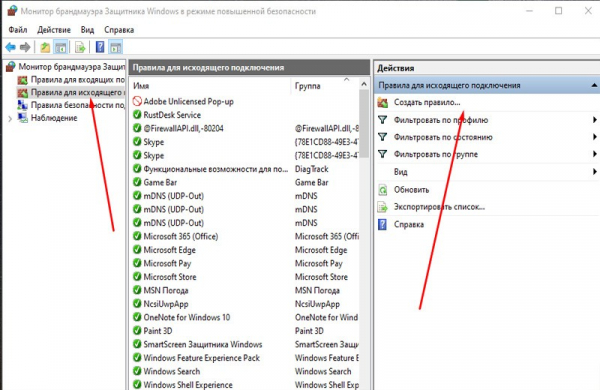The width and height of the screenshot is (600, 390).
Task: Click the firewall root node icon
Action: click(x=11, y=67)
